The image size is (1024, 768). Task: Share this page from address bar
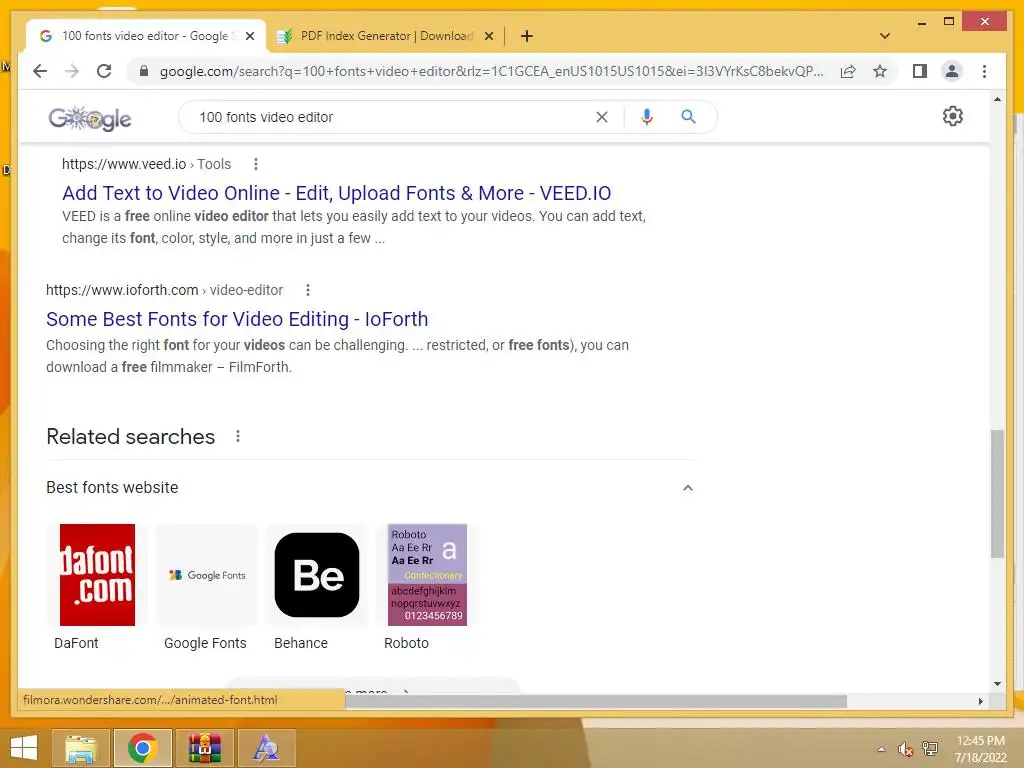[x=848, y=71]
